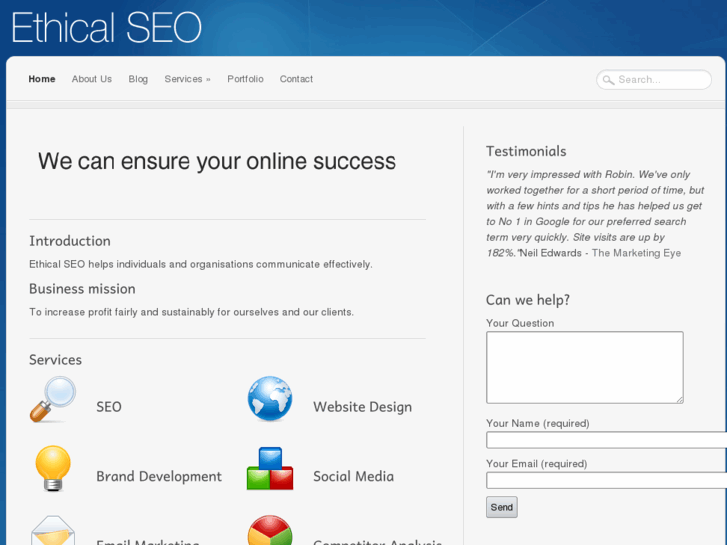Image resolution: width=727 pixels, height=545 pixels.
Task: Focus the Your Email required field
Action: tap(606, 481)
